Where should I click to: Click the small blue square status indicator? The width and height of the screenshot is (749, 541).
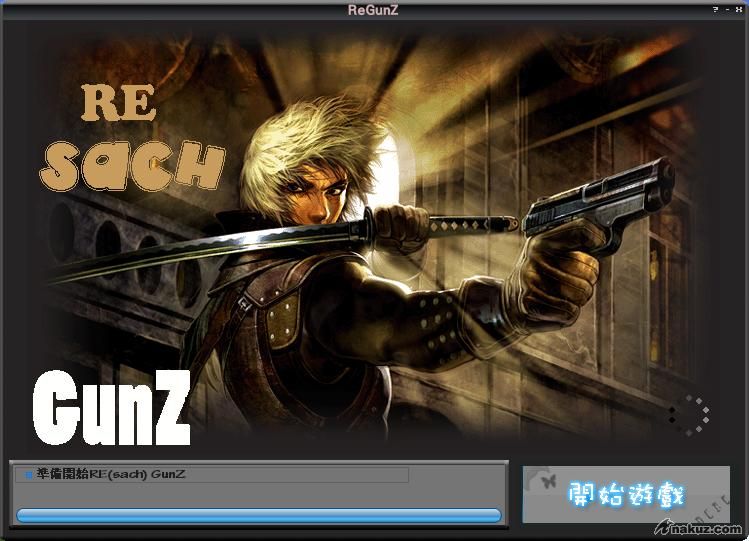[29, 475]
